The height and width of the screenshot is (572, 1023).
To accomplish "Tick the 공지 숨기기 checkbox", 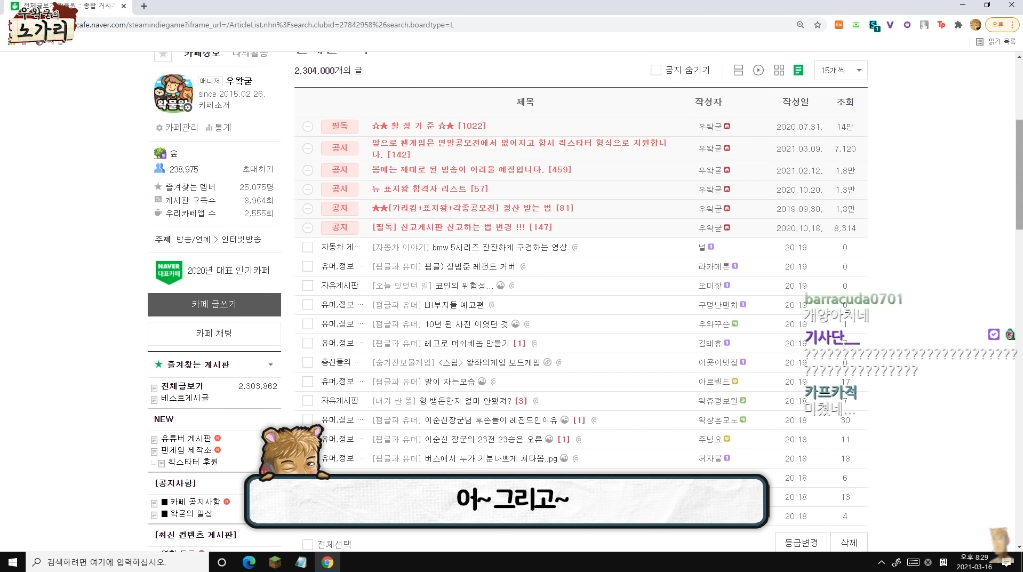I will [656, 70].
